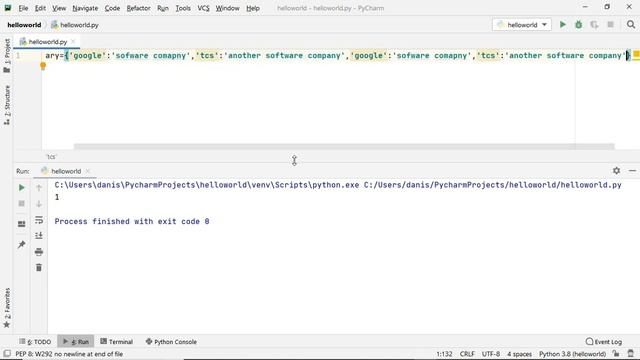Toggle read-only lock icon in status bar
This screenshot has height=360, width=640.
(x=616, y=353)
